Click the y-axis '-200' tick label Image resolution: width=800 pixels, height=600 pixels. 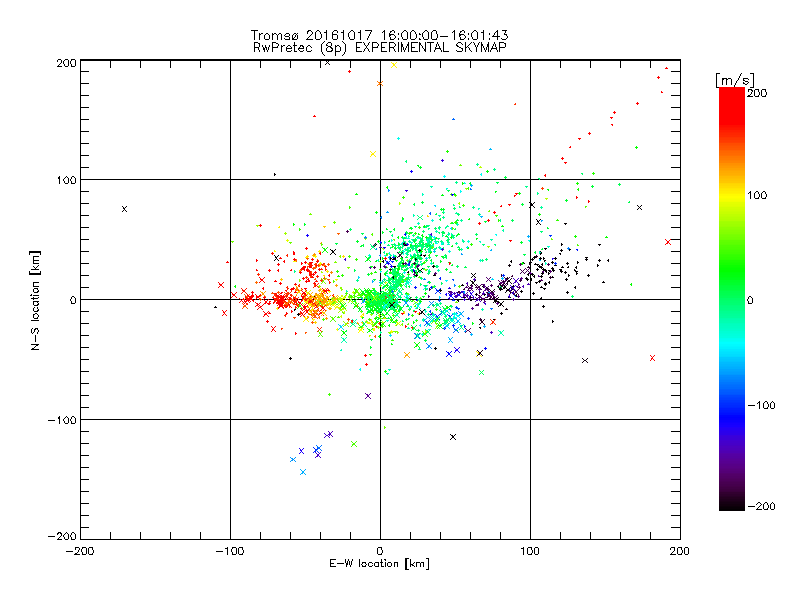coord(62,536)
